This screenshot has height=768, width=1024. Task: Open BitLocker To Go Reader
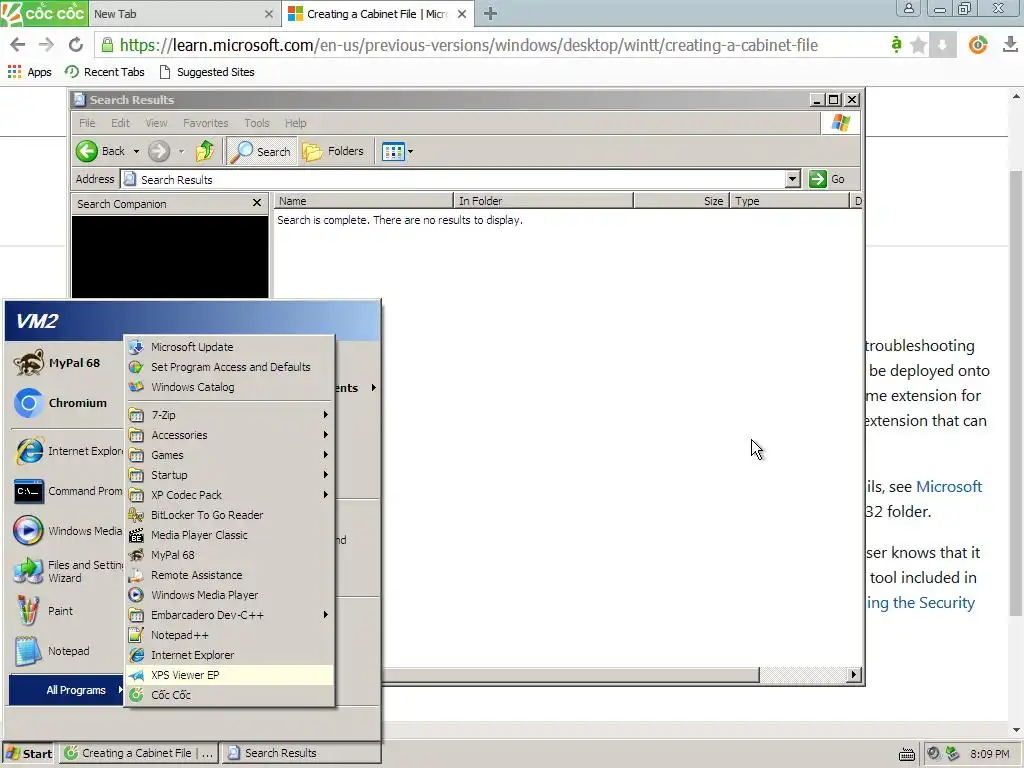[x=229, y=515]
